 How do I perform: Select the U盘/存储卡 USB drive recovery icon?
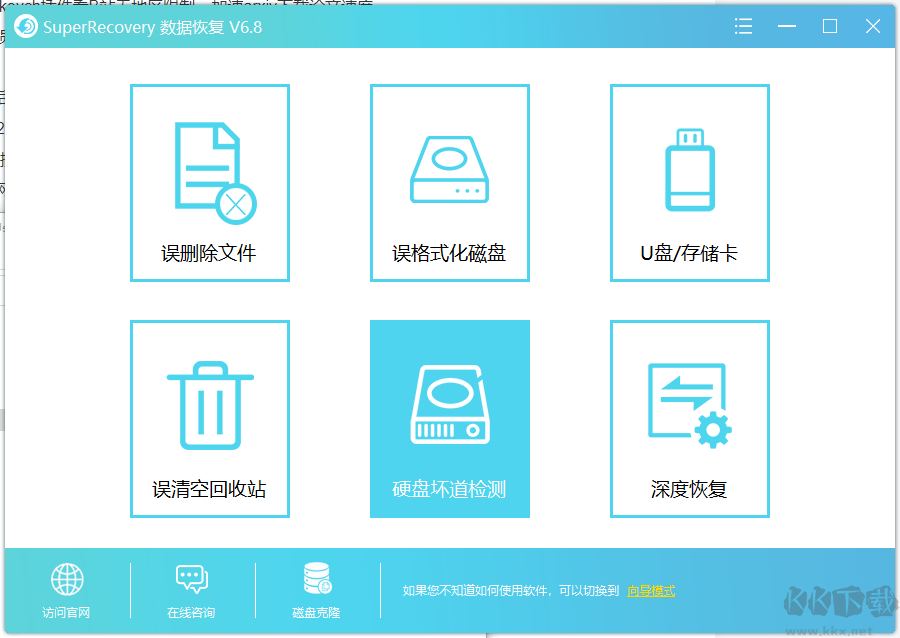689,170
